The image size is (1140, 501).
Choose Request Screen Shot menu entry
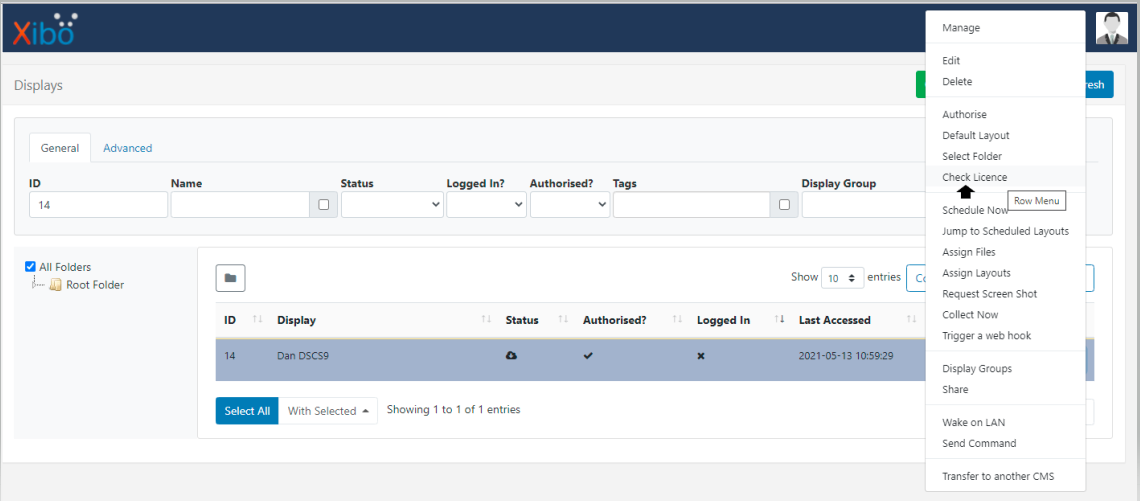click(989, 294)
